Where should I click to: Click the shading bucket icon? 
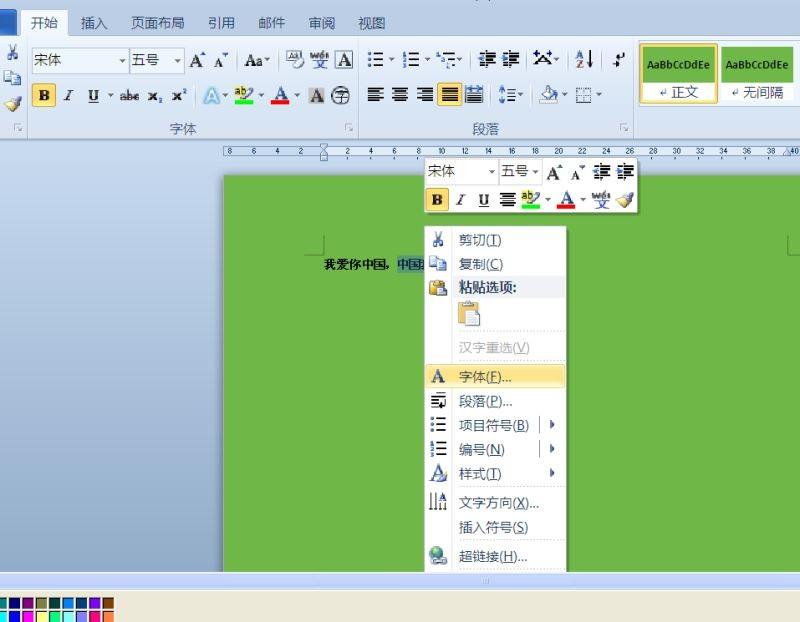[x=551, y=95]
